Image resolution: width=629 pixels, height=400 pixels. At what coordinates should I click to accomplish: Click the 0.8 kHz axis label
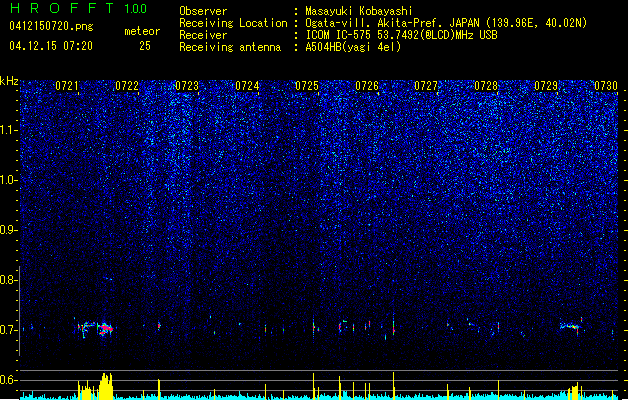[8, 280]
